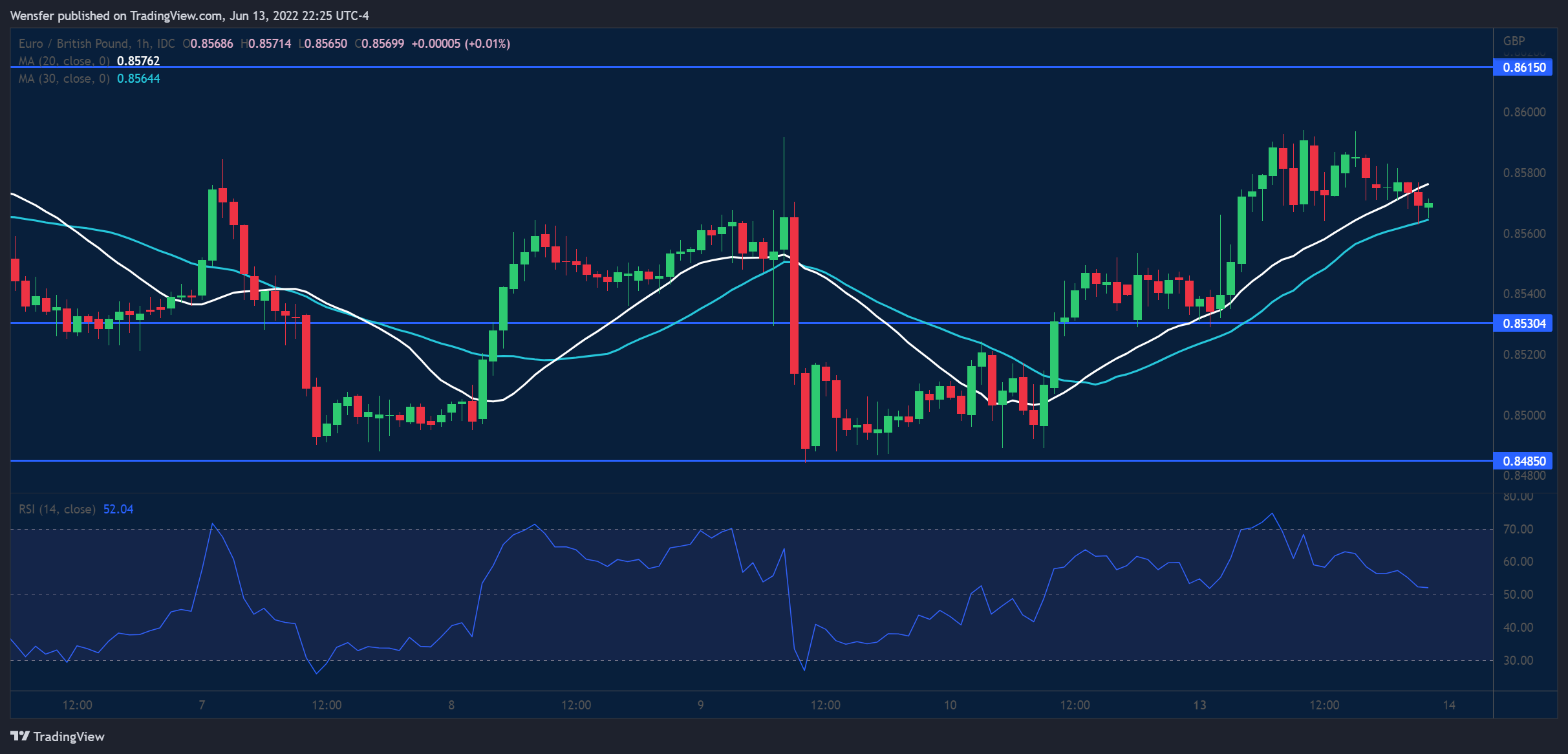Click the 0.86000 price scale label
Image resolution: width=1568 pixels, height=754 pixels.
tap(1524, 112)
